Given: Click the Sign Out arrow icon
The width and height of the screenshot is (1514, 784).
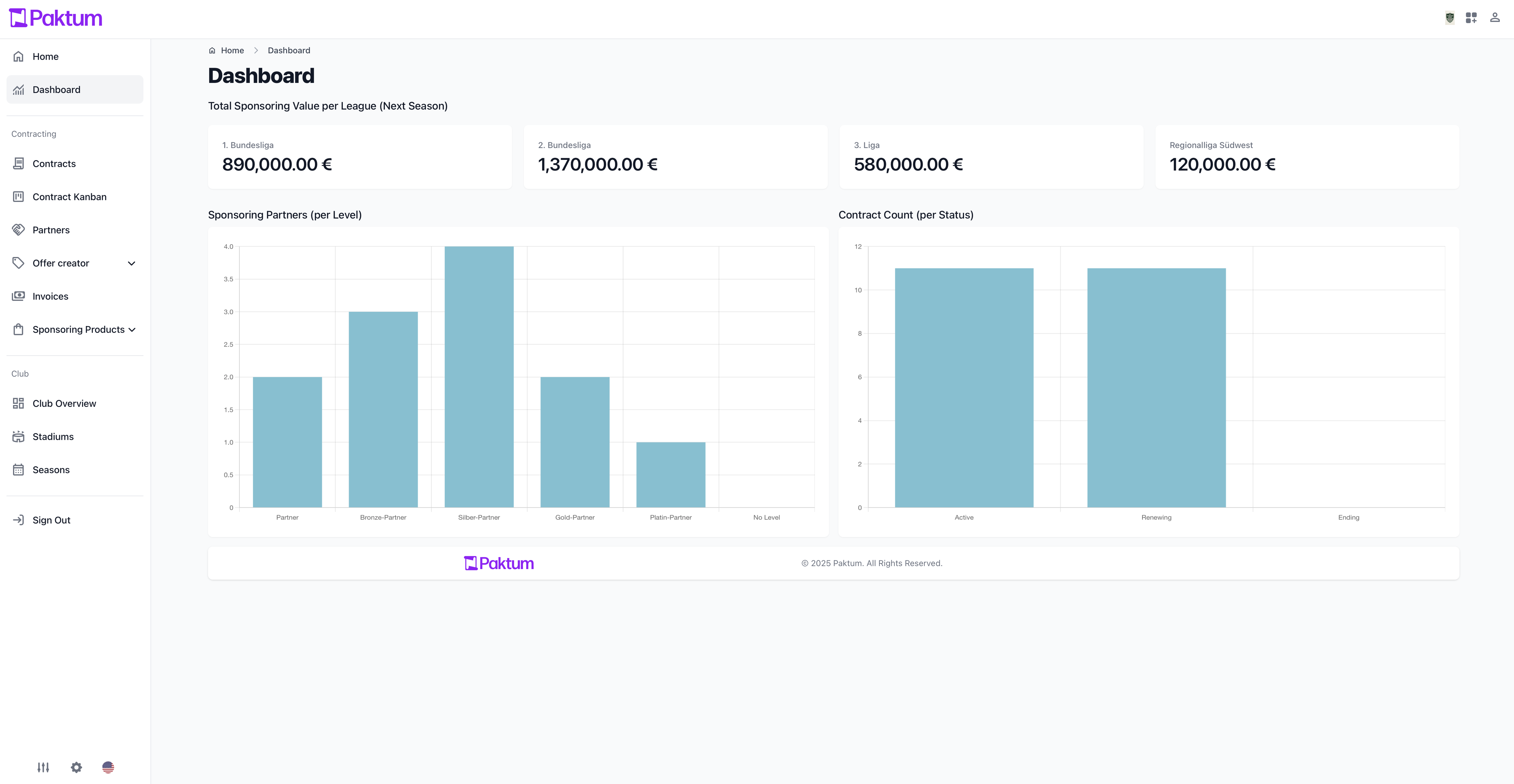Looking at the screenshot, I should coord(19,520).
